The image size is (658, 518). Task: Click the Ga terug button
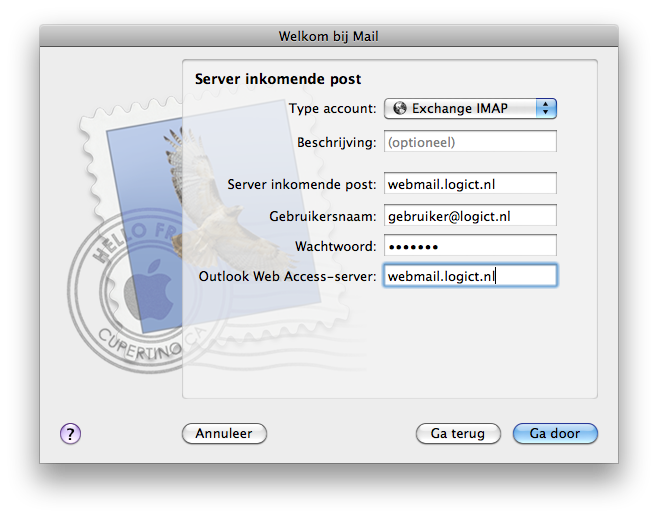coord(458,433)
